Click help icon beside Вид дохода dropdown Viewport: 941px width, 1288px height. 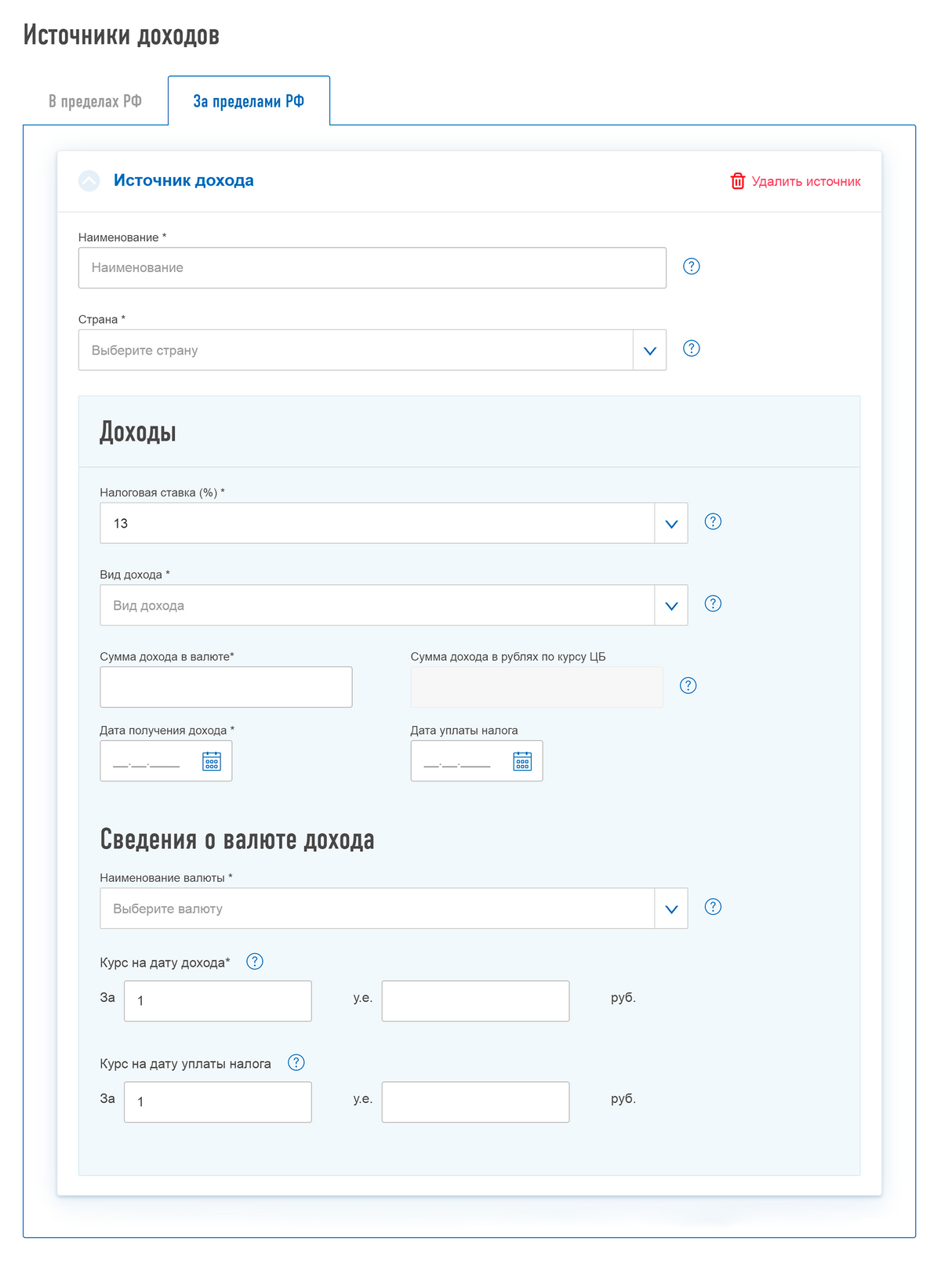[x=713, y=604]
